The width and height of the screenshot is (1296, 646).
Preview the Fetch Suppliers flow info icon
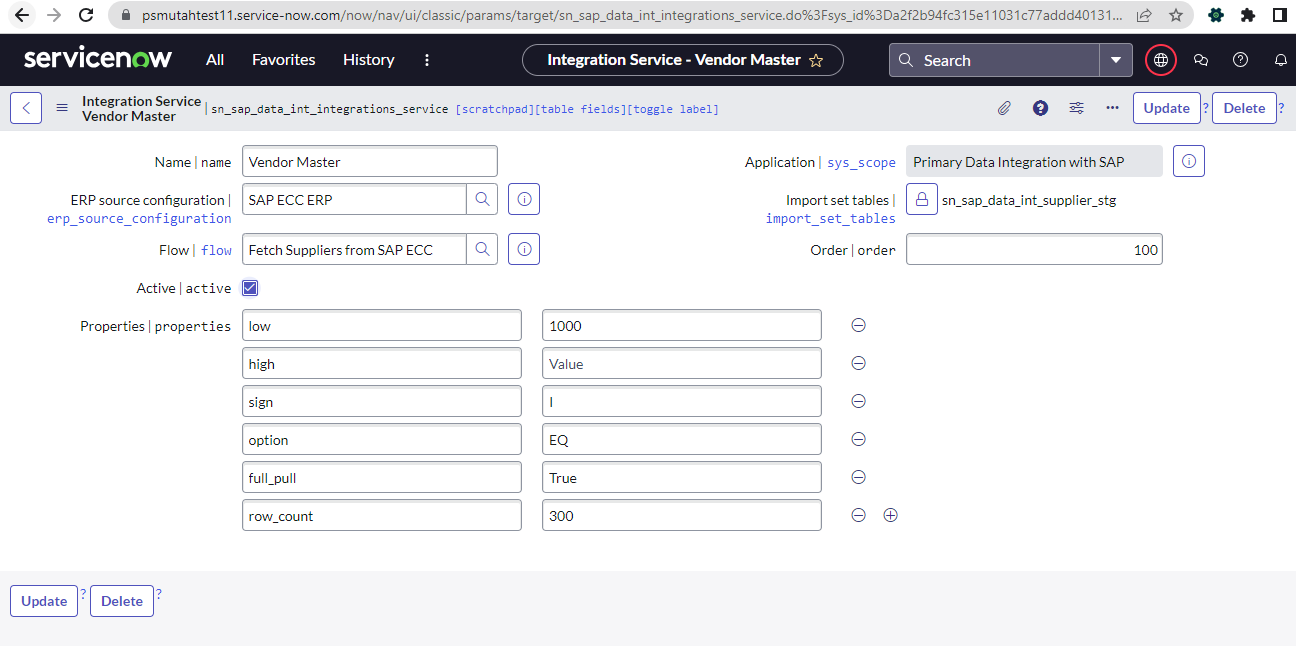pos(524,250)
